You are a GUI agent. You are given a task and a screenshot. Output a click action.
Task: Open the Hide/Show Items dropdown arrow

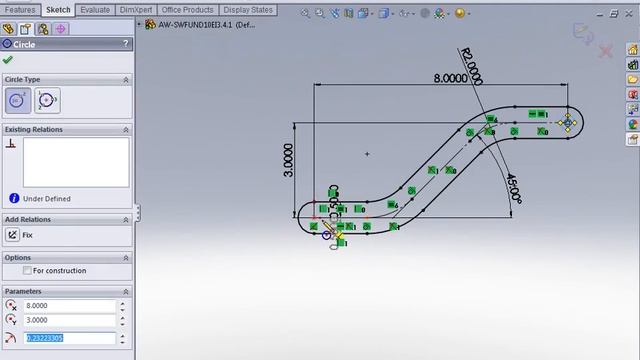413,14
